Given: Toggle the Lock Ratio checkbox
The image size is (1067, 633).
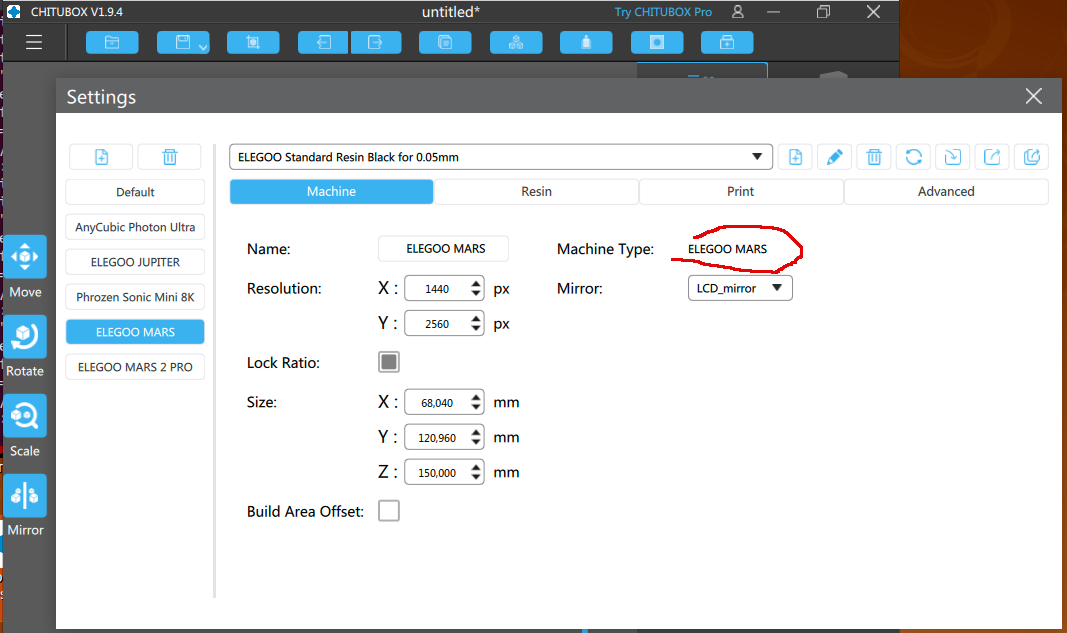Looking at the screenshot, I should tap(389, 362).
